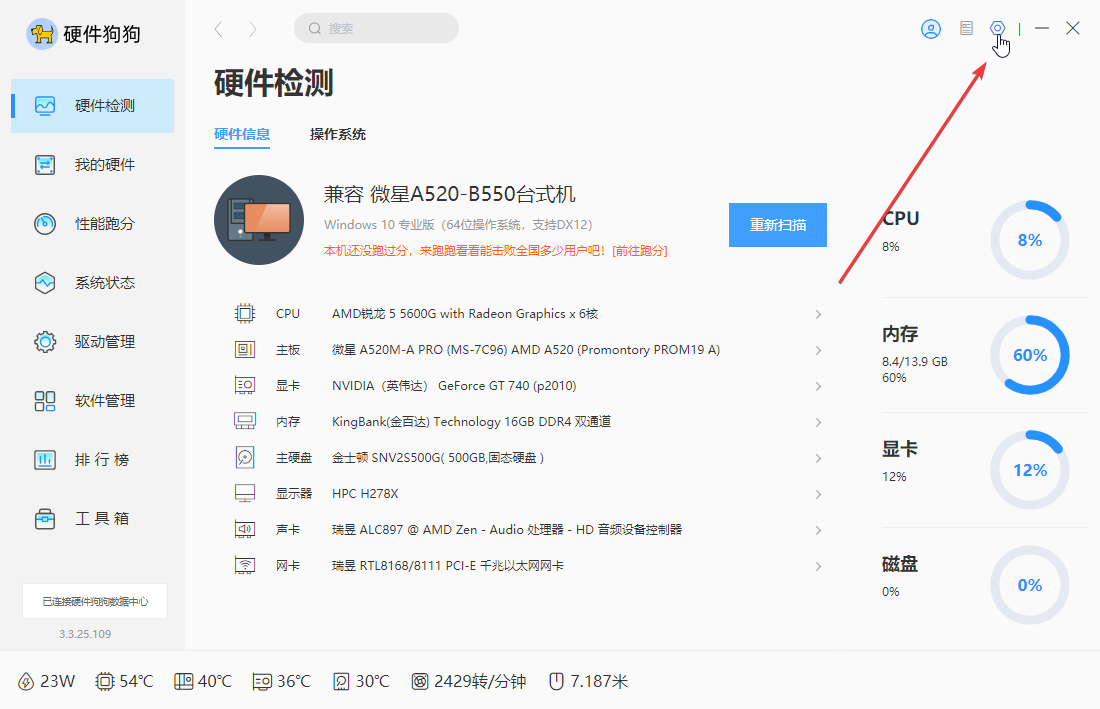
Task: Open 性能跑分 in the sidebar
Action: 104,223
